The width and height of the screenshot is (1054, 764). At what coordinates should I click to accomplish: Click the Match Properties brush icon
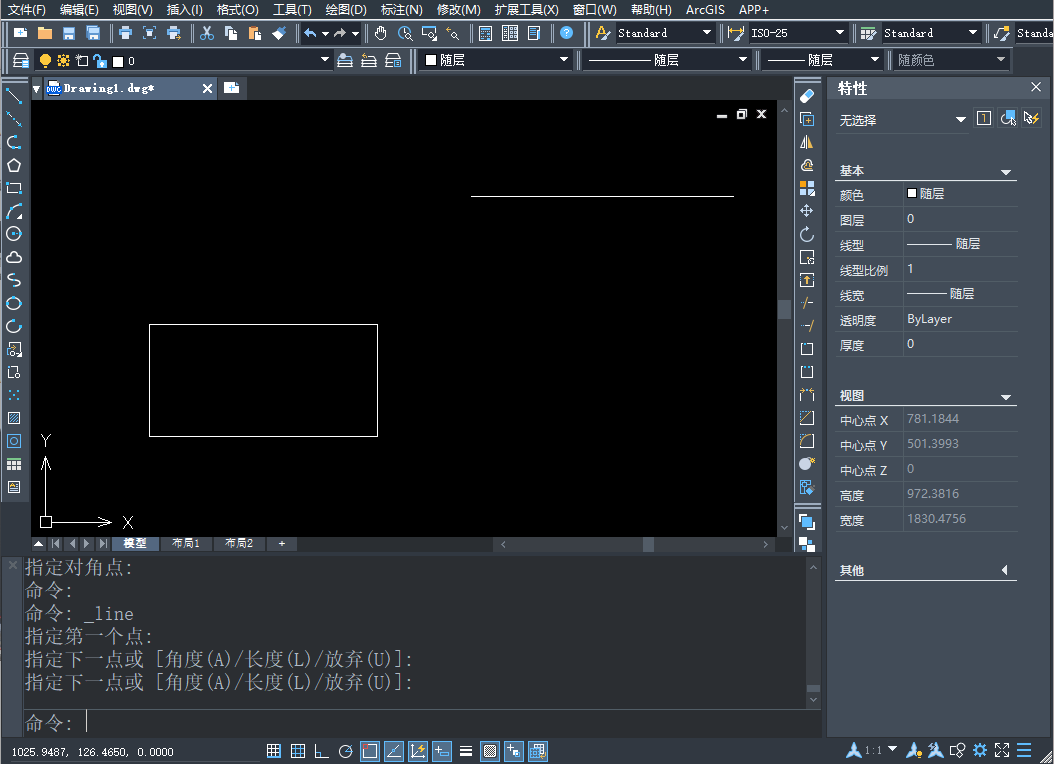(x=279, y=33)
